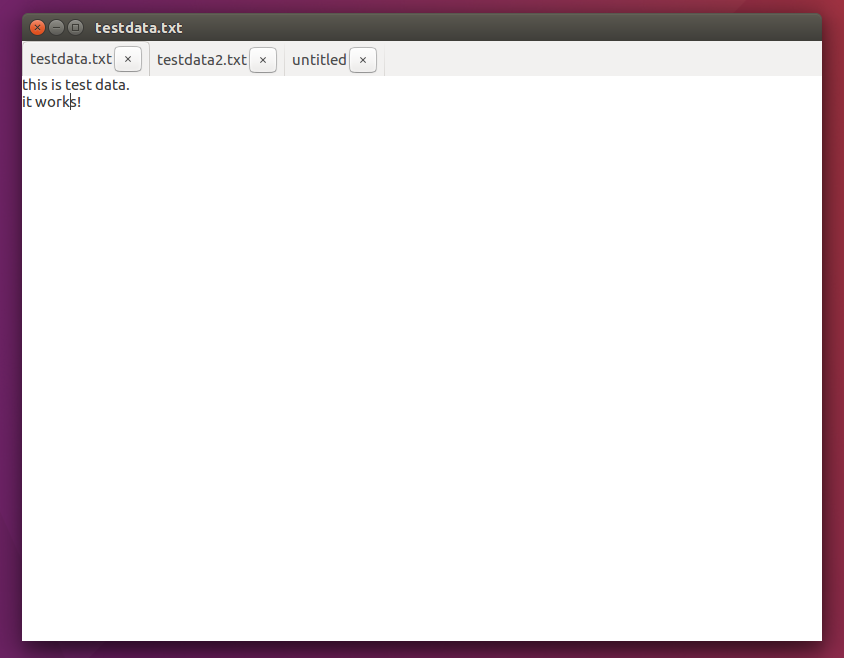Switch to the untitled tab
This screenshot has width=844, height=658.
tap(318, 59)
